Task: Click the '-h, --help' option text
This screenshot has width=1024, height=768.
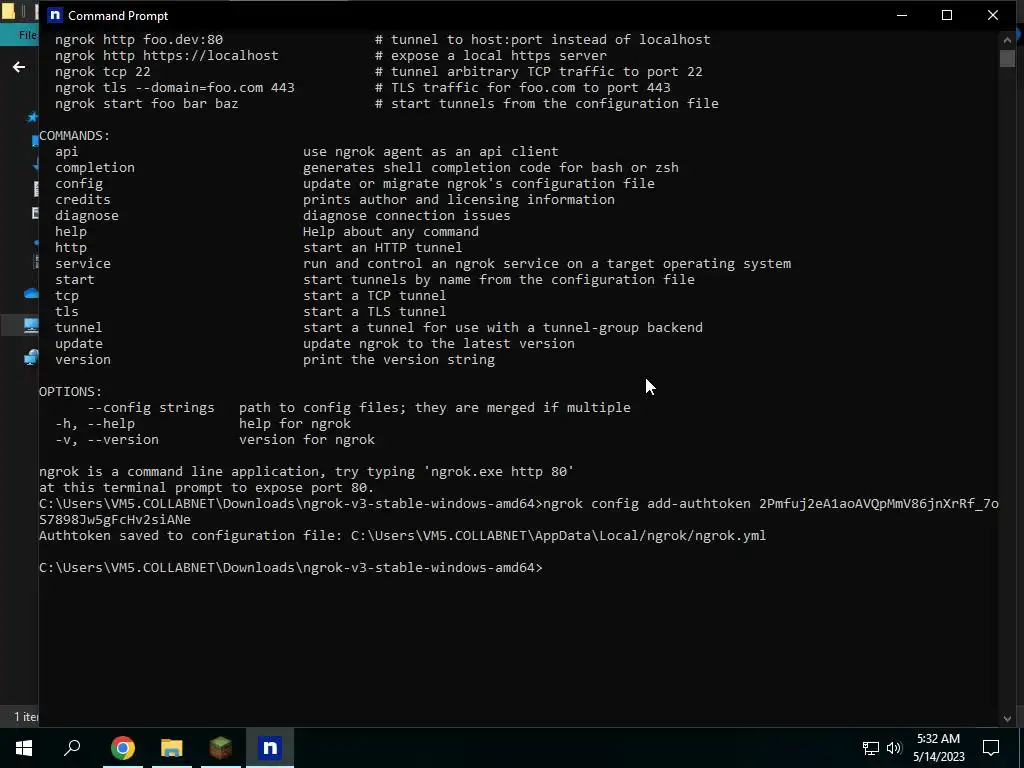Action: [95, 424]
